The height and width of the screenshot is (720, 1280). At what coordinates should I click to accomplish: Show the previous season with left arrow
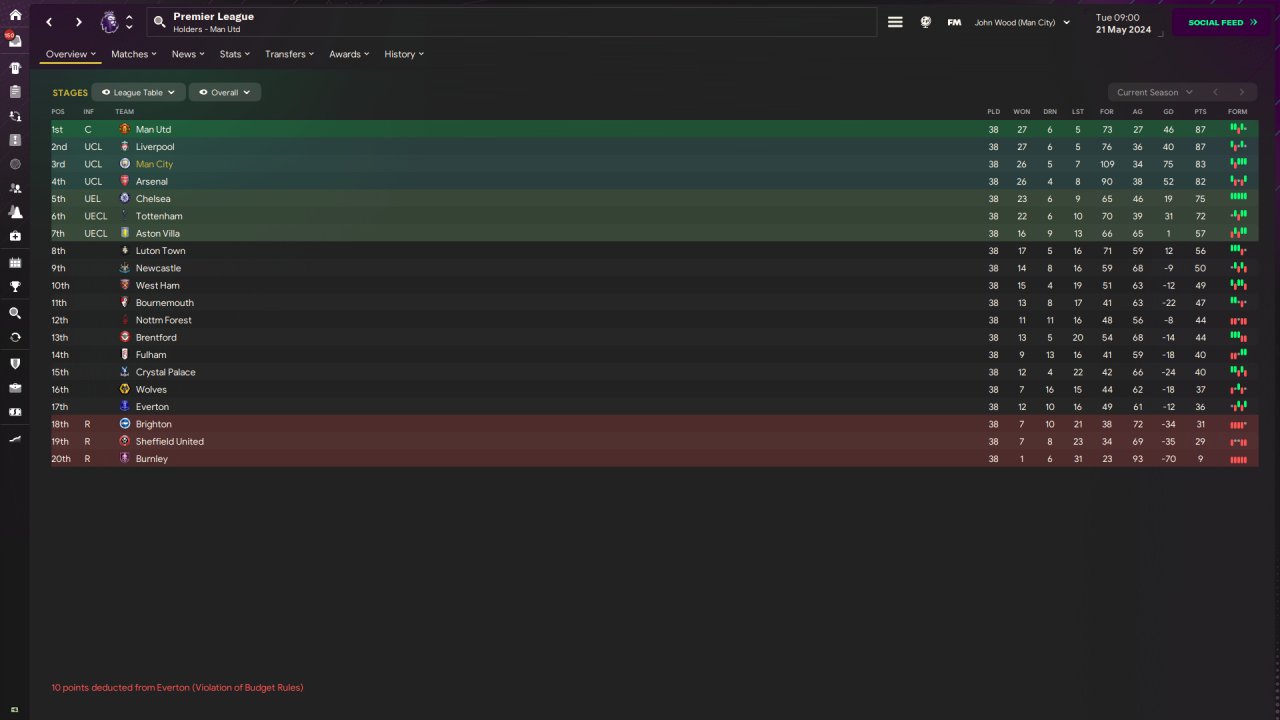[x=1215, y=92]
